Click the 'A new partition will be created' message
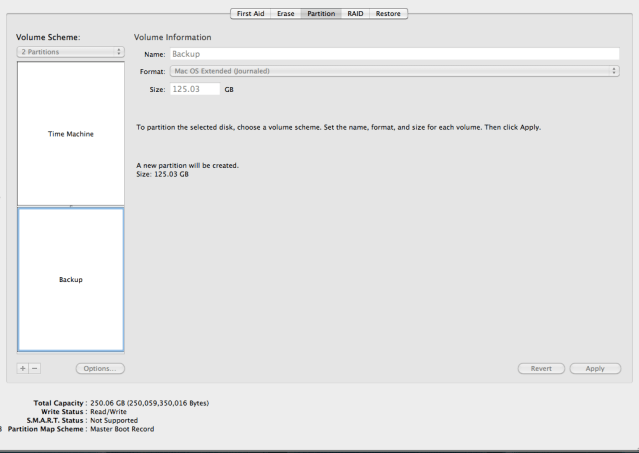This screenshot has width=639, height=453. [x=187, y=165]
